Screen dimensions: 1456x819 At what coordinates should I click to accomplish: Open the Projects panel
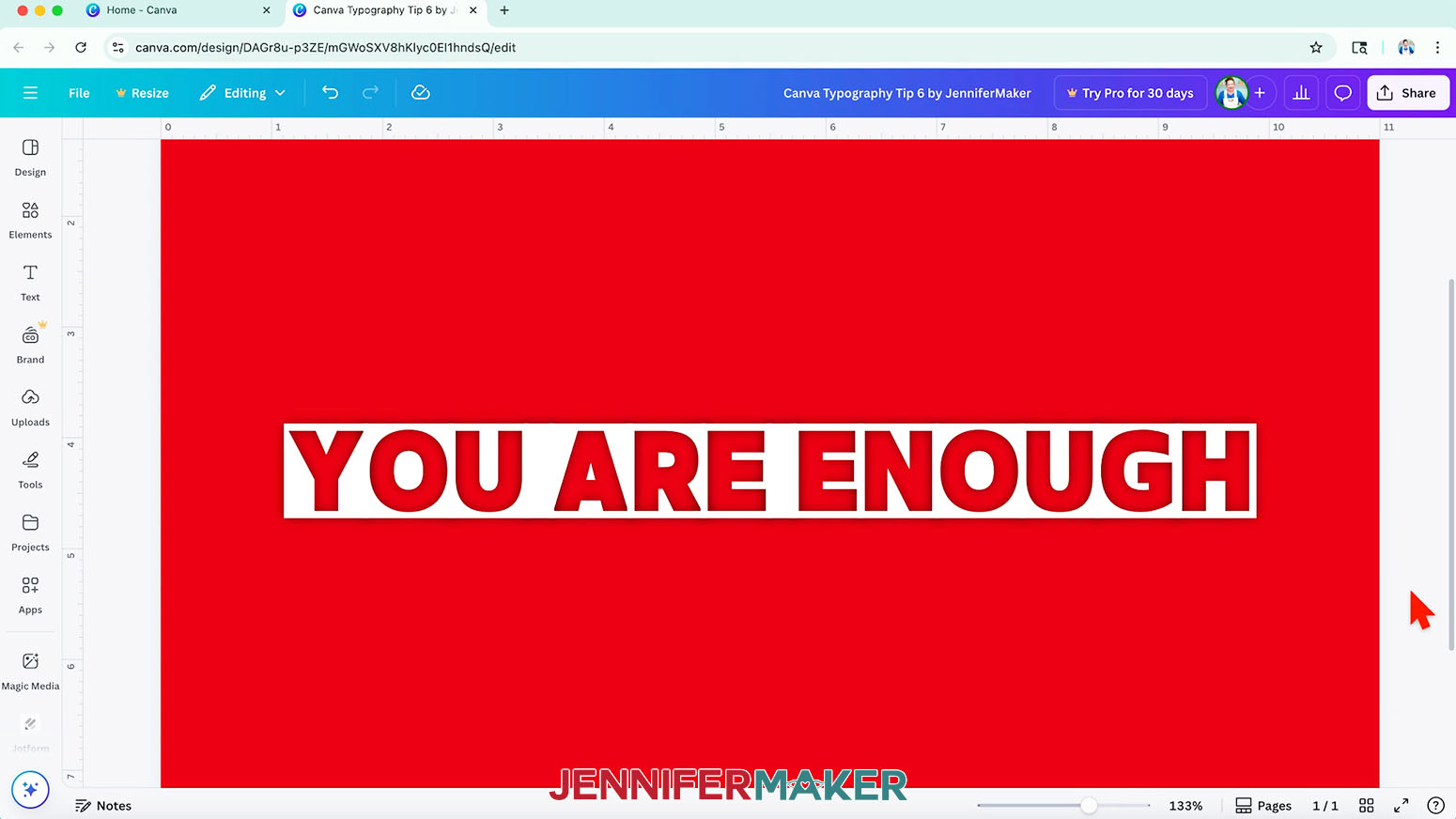click(30, 533)
